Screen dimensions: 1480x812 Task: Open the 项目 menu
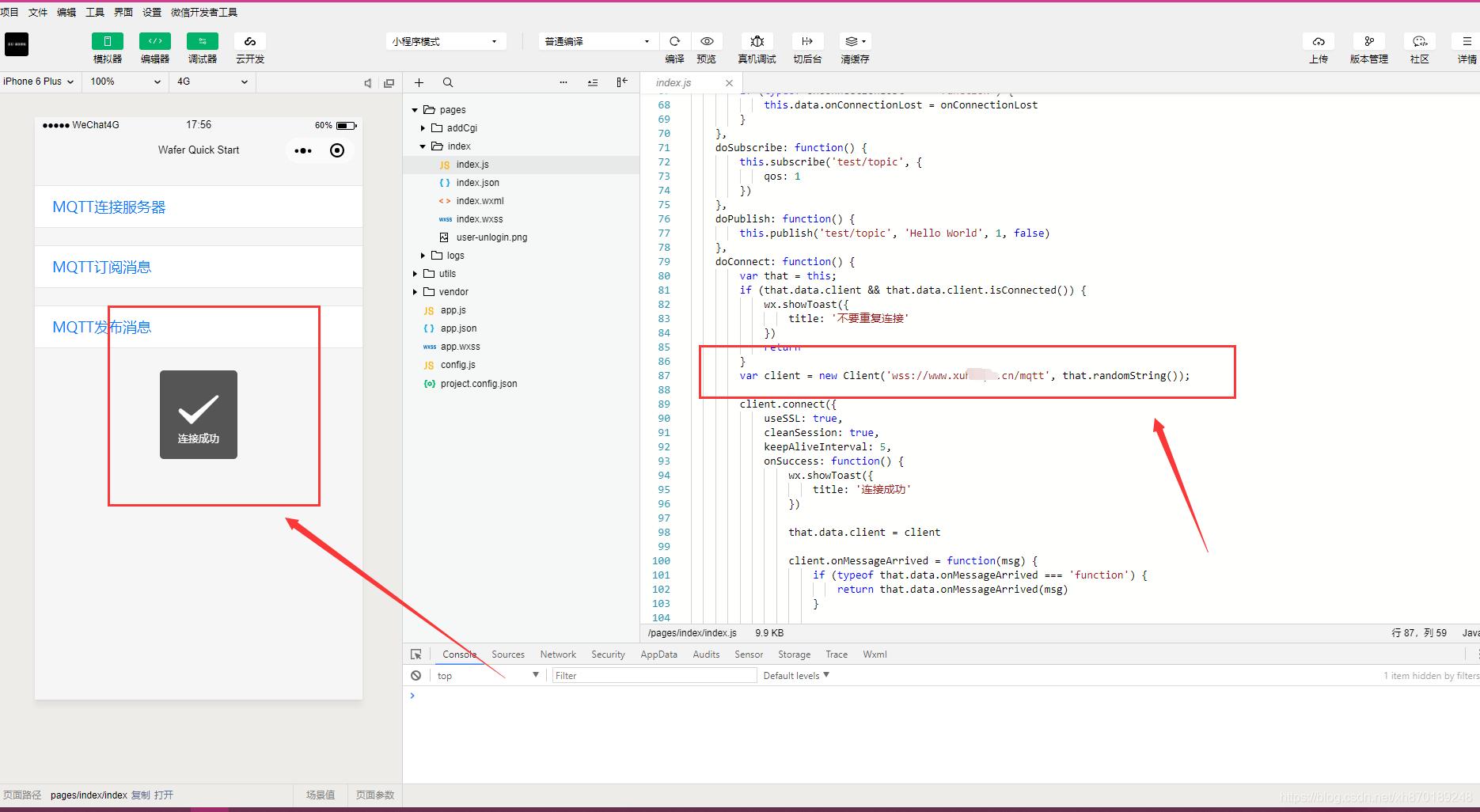(9, 13)
